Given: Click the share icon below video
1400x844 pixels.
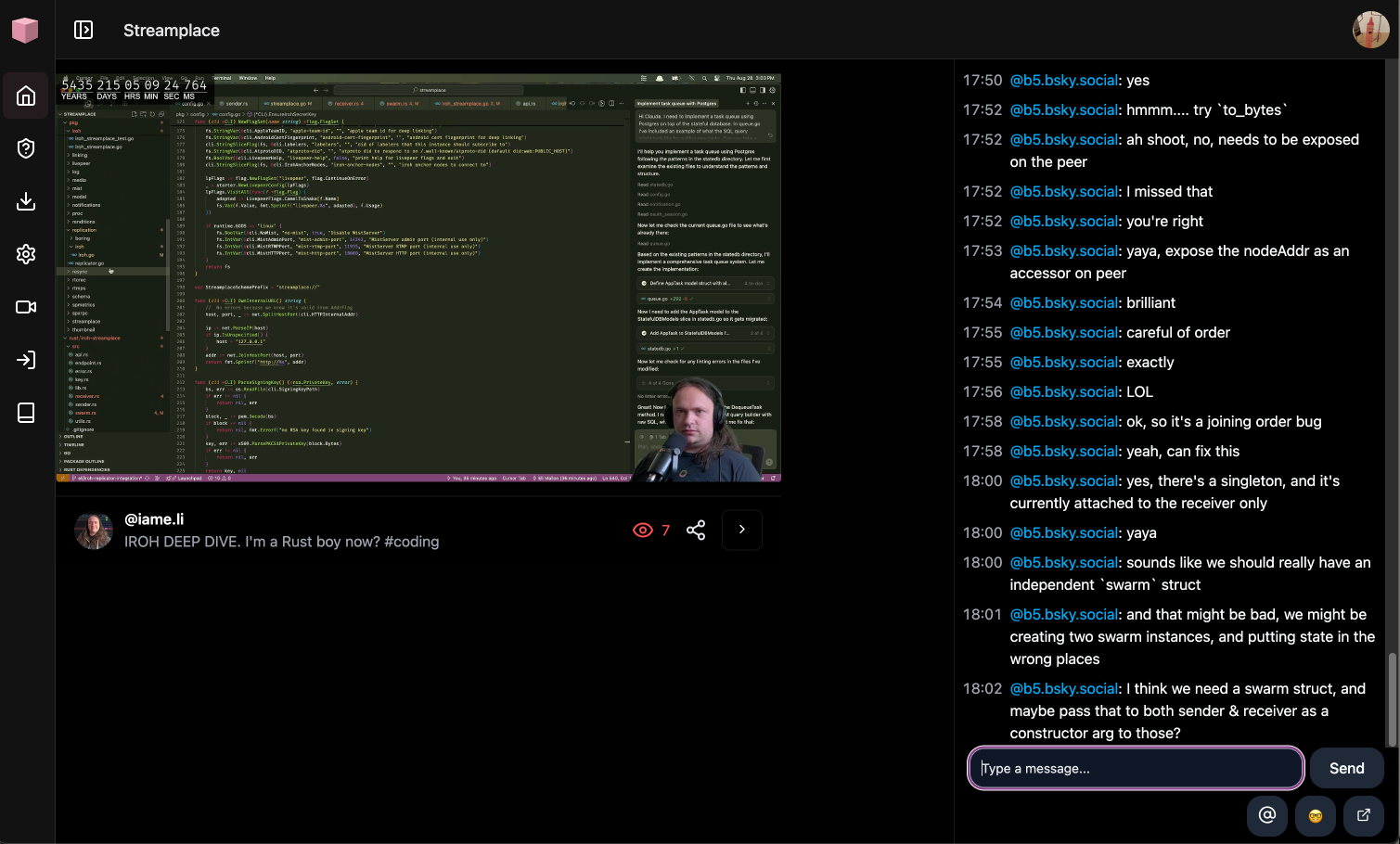Looking at the screenshot, I should [x=696, y=530].
